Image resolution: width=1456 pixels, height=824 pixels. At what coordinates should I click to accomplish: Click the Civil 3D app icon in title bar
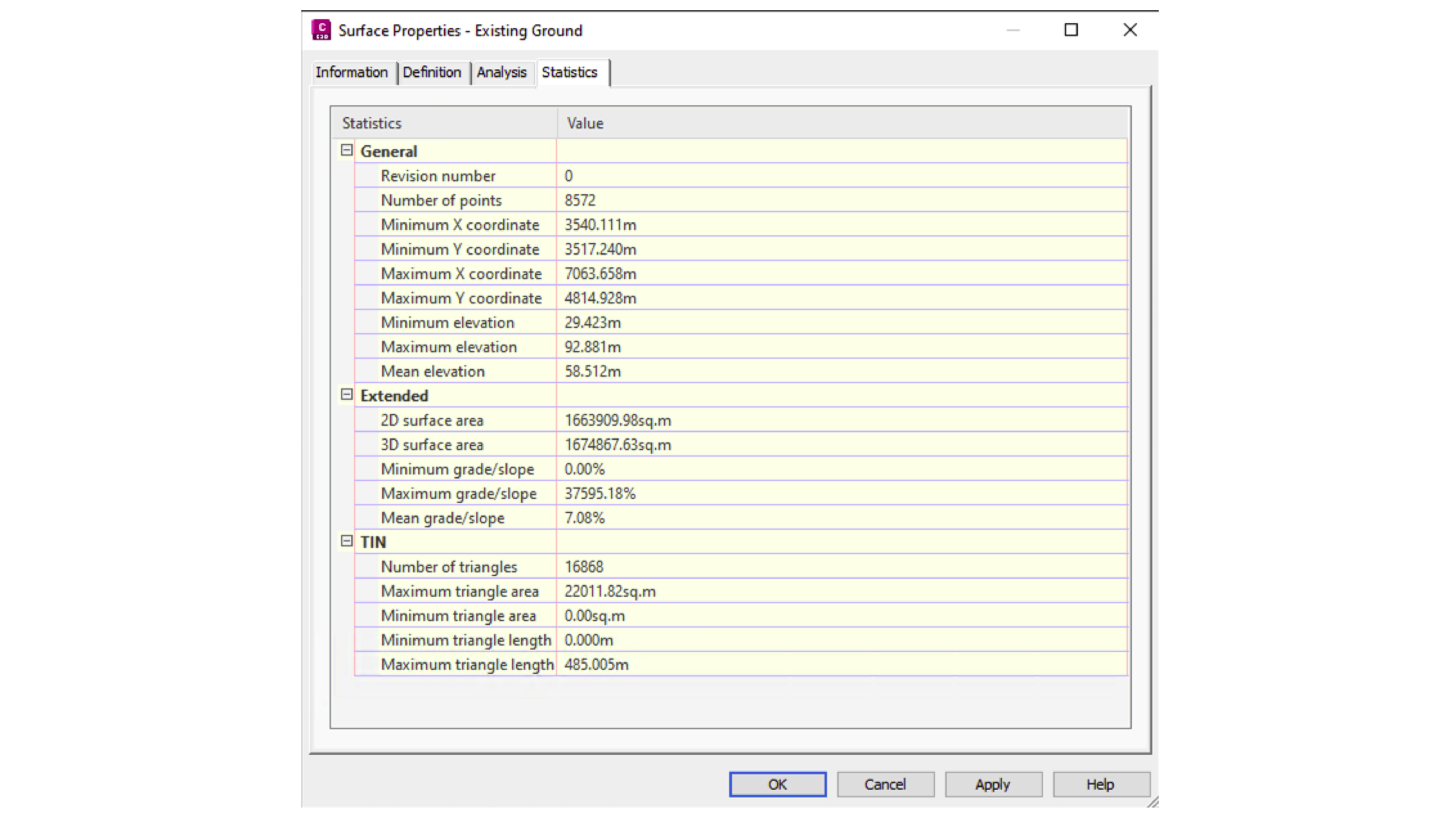(x=321, y=30)
